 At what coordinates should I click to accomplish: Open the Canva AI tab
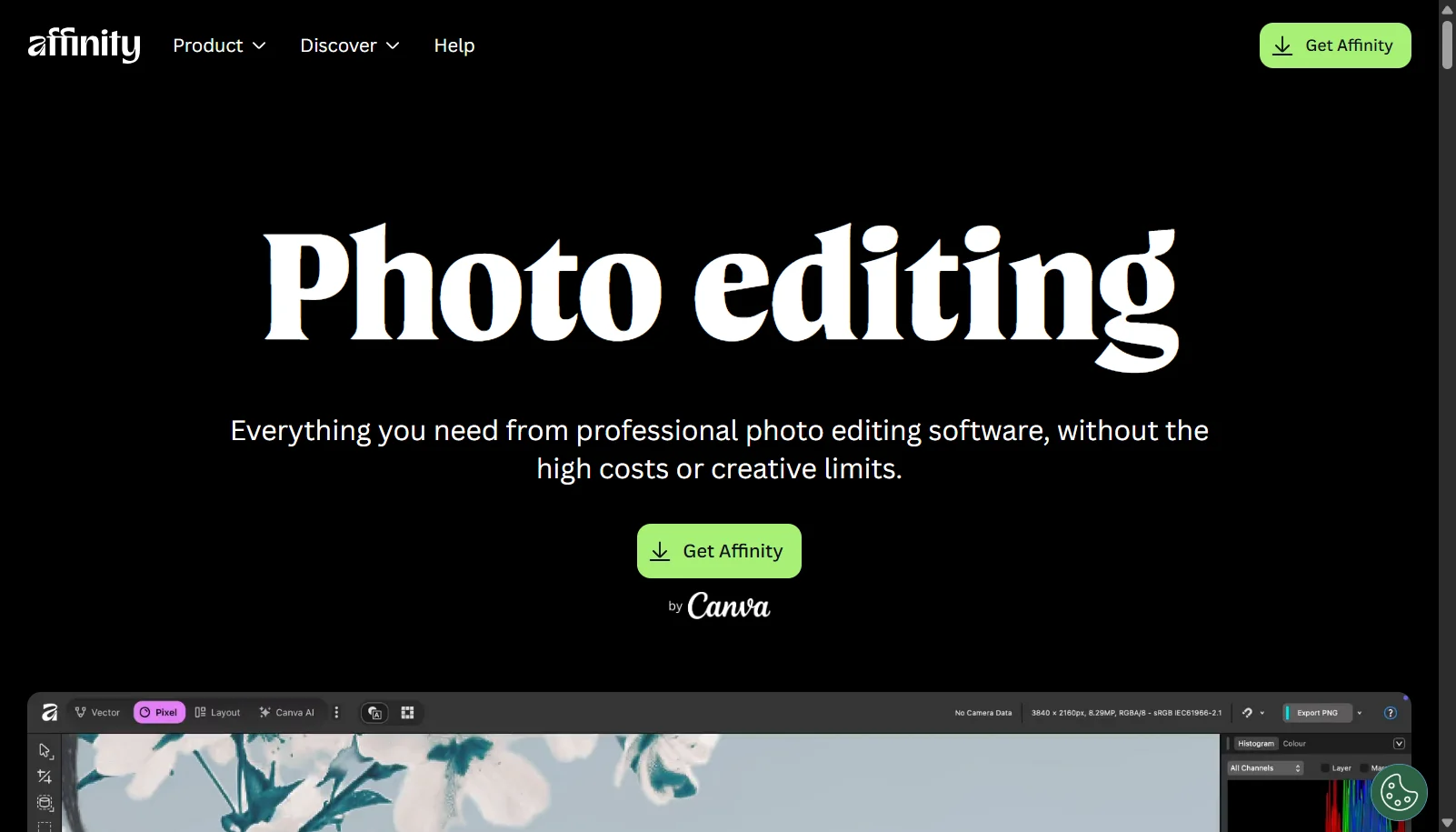point(286,713)
